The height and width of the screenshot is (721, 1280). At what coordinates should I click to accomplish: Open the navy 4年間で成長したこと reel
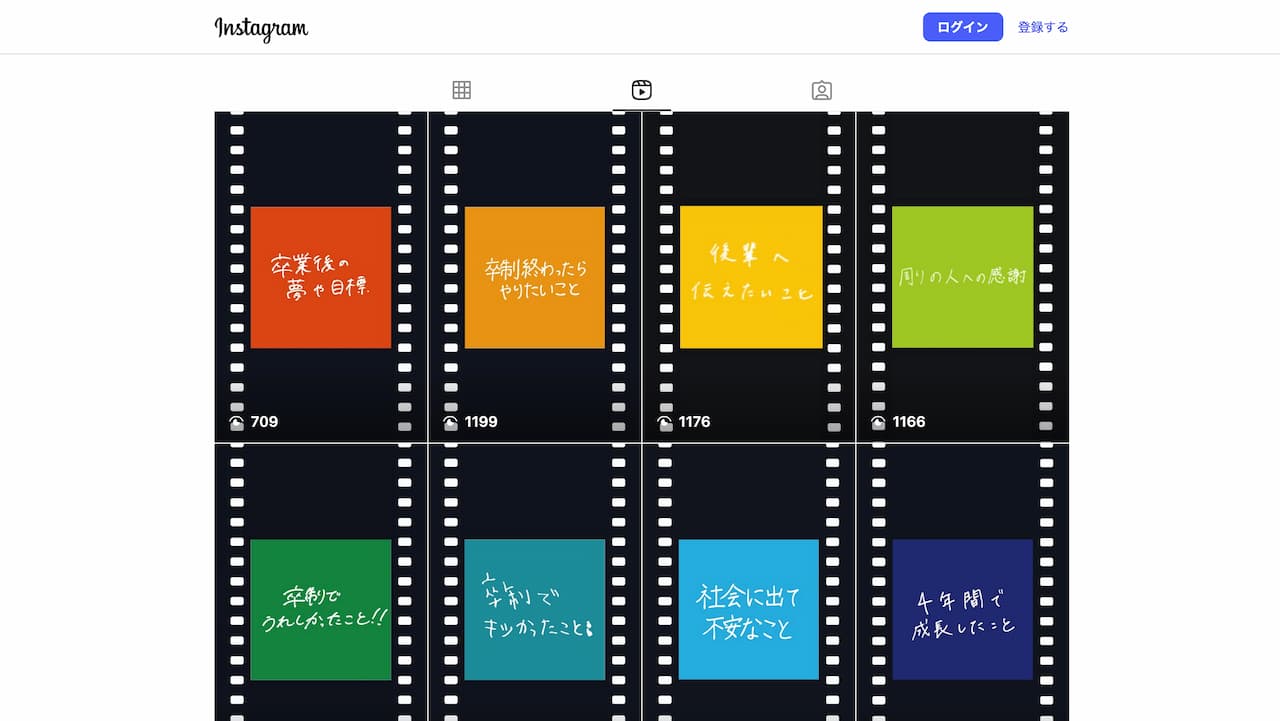[962, 609]
